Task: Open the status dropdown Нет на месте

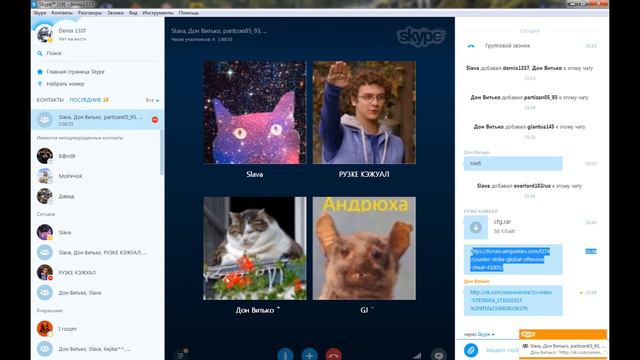Action: (x=72, y=39)
